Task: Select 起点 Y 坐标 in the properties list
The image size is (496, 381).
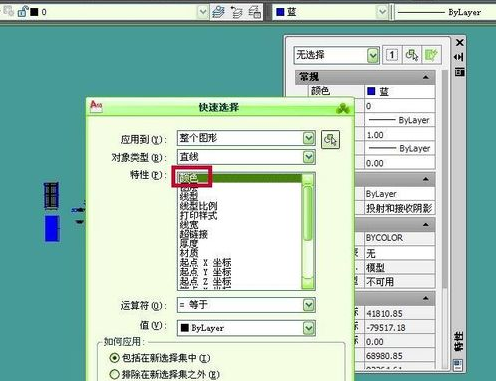Action: [206, 272]
